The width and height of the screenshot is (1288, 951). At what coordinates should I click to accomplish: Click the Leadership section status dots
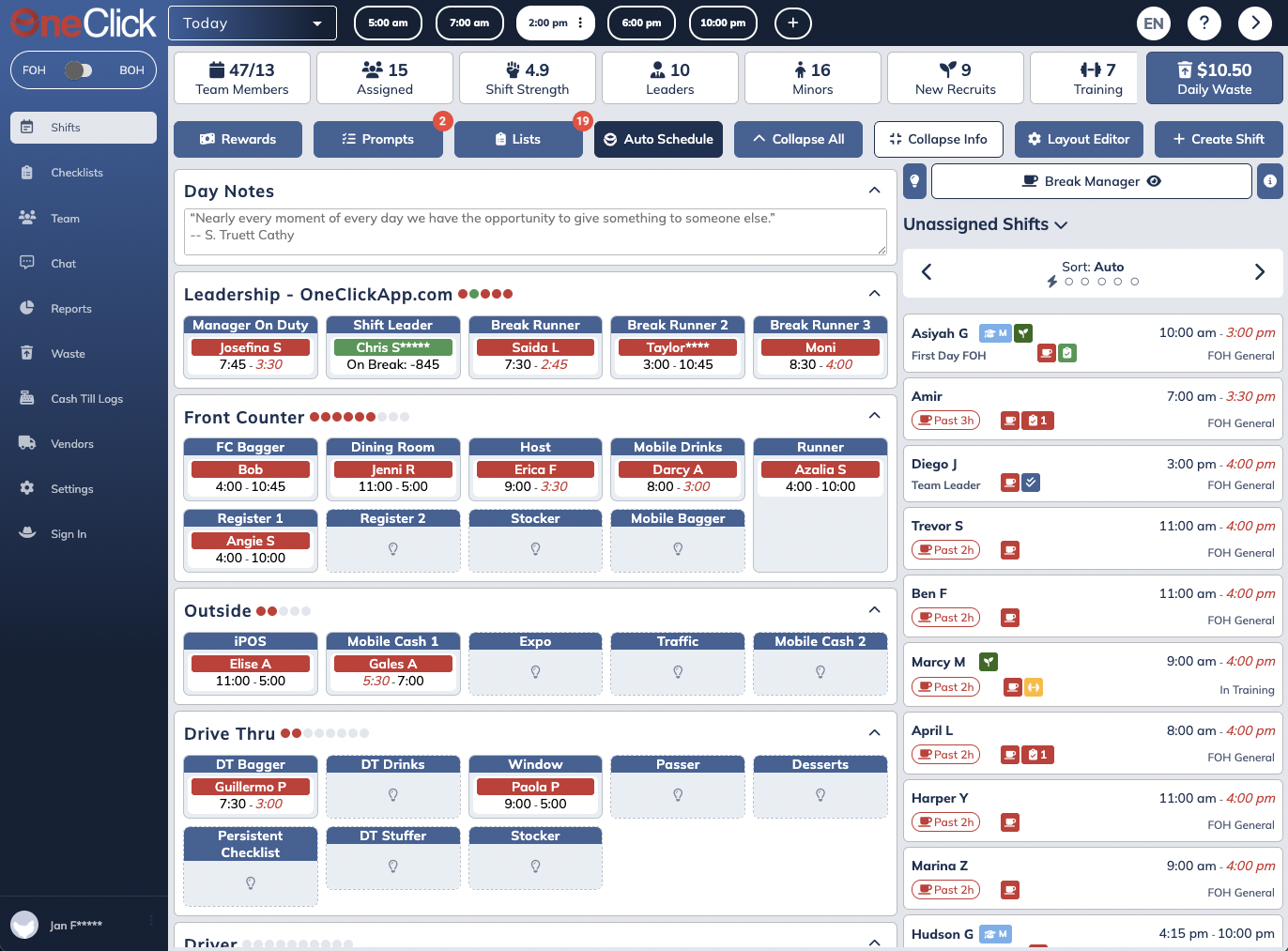tap(485, 294)
